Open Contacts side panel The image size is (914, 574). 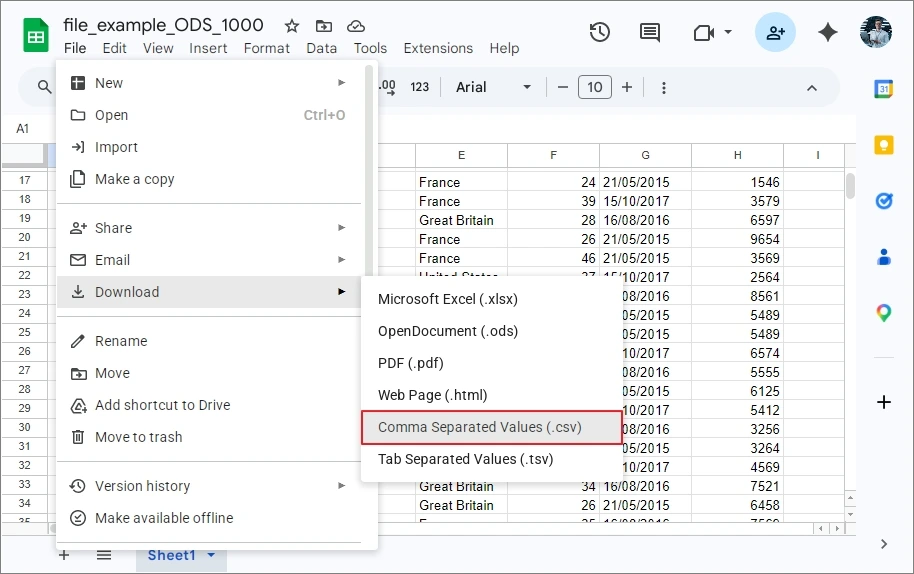click(884, 256)
